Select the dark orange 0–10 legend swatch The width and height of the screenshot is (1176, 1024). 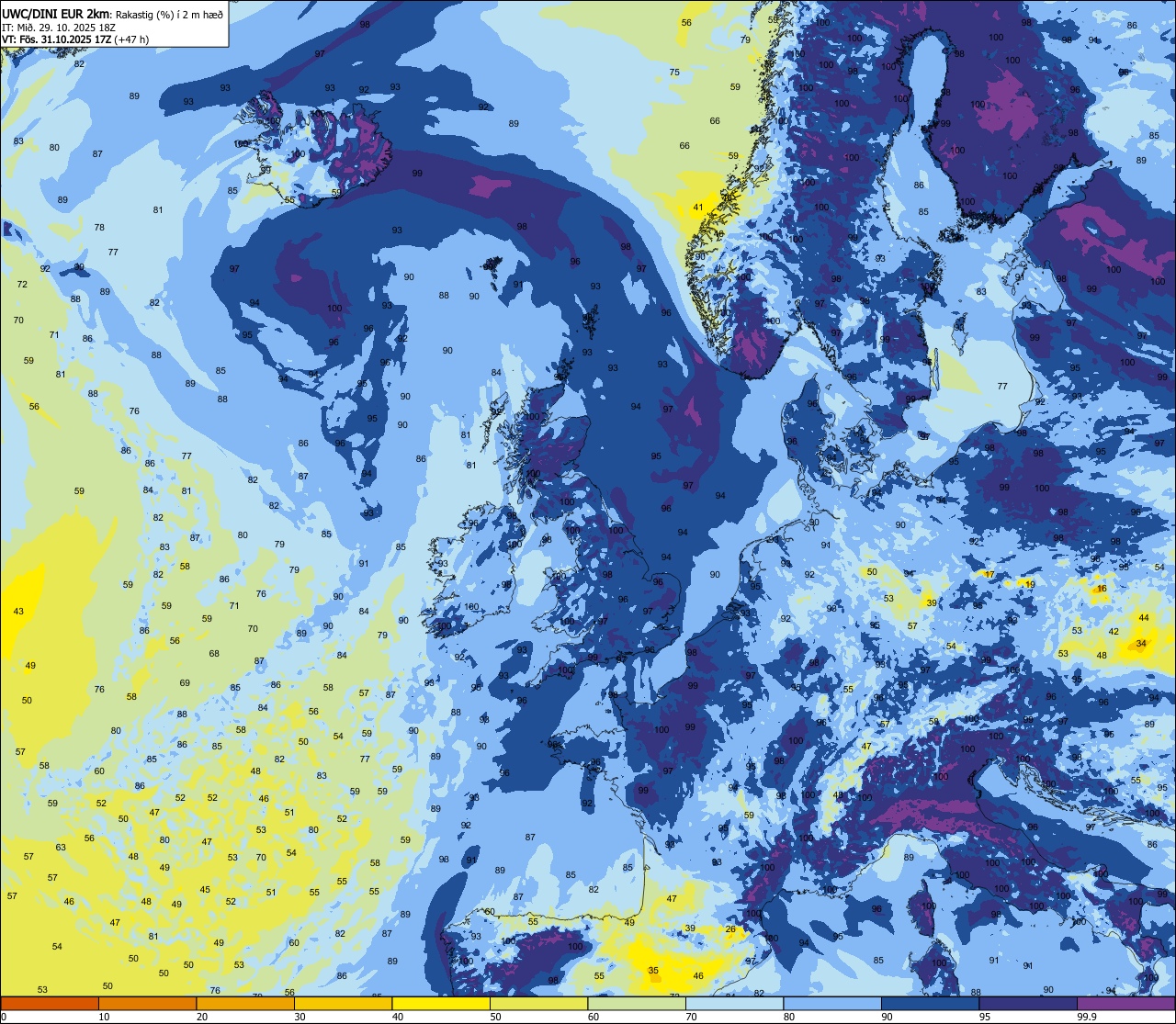click(50, 1004)
